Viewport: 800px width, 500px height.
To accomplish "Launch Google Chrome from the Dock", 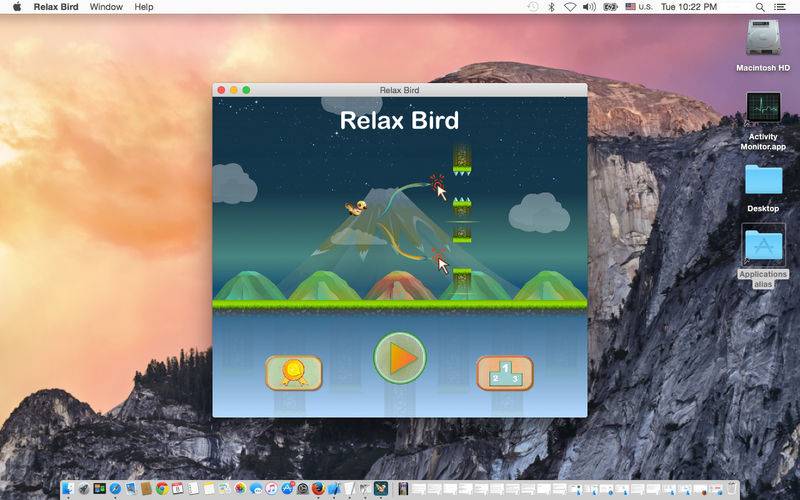I will (162, 489).
